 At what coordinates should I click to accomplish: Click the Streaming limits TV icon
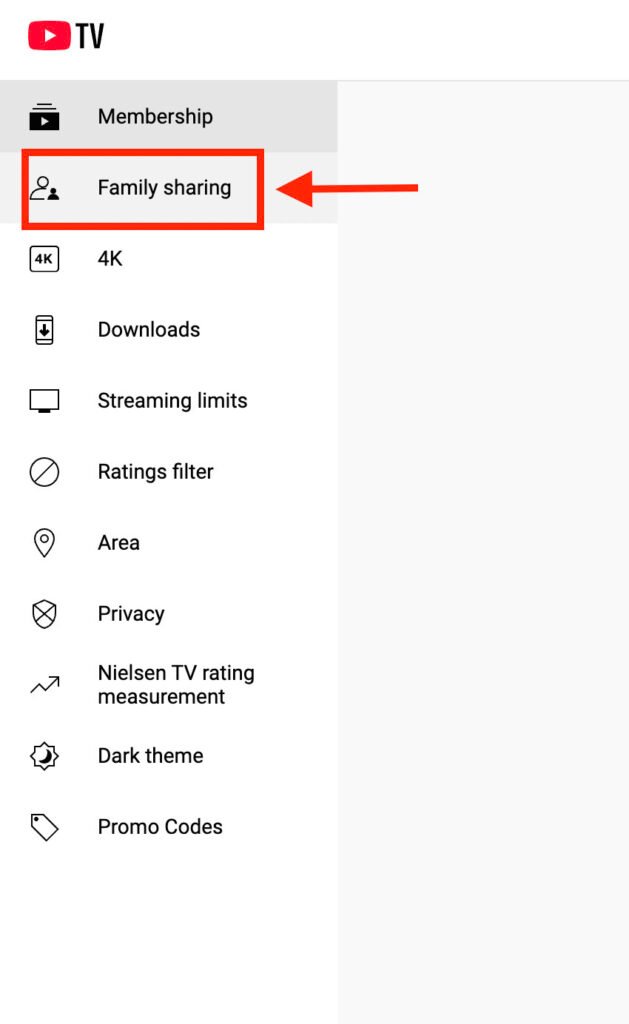coord(44,401)
